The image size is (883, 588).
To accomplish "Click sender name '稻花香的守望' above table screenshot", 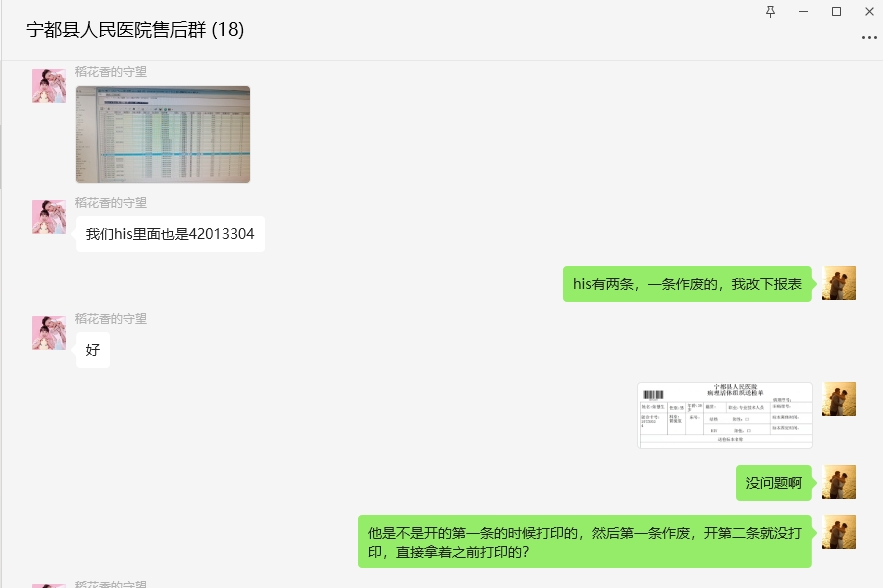I will pos(111,72).
